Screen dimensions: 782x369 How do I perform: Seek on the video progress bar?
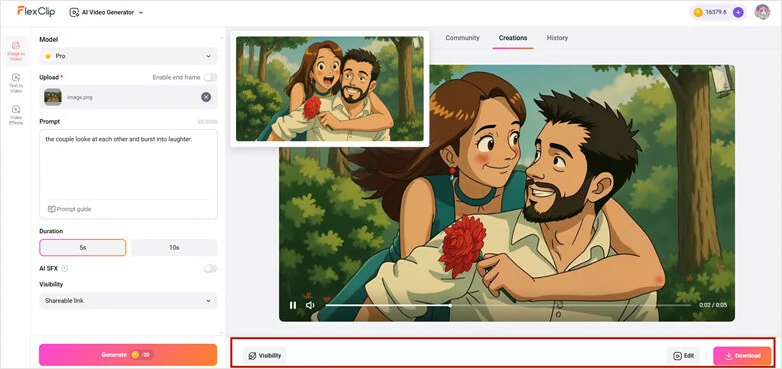508,305
